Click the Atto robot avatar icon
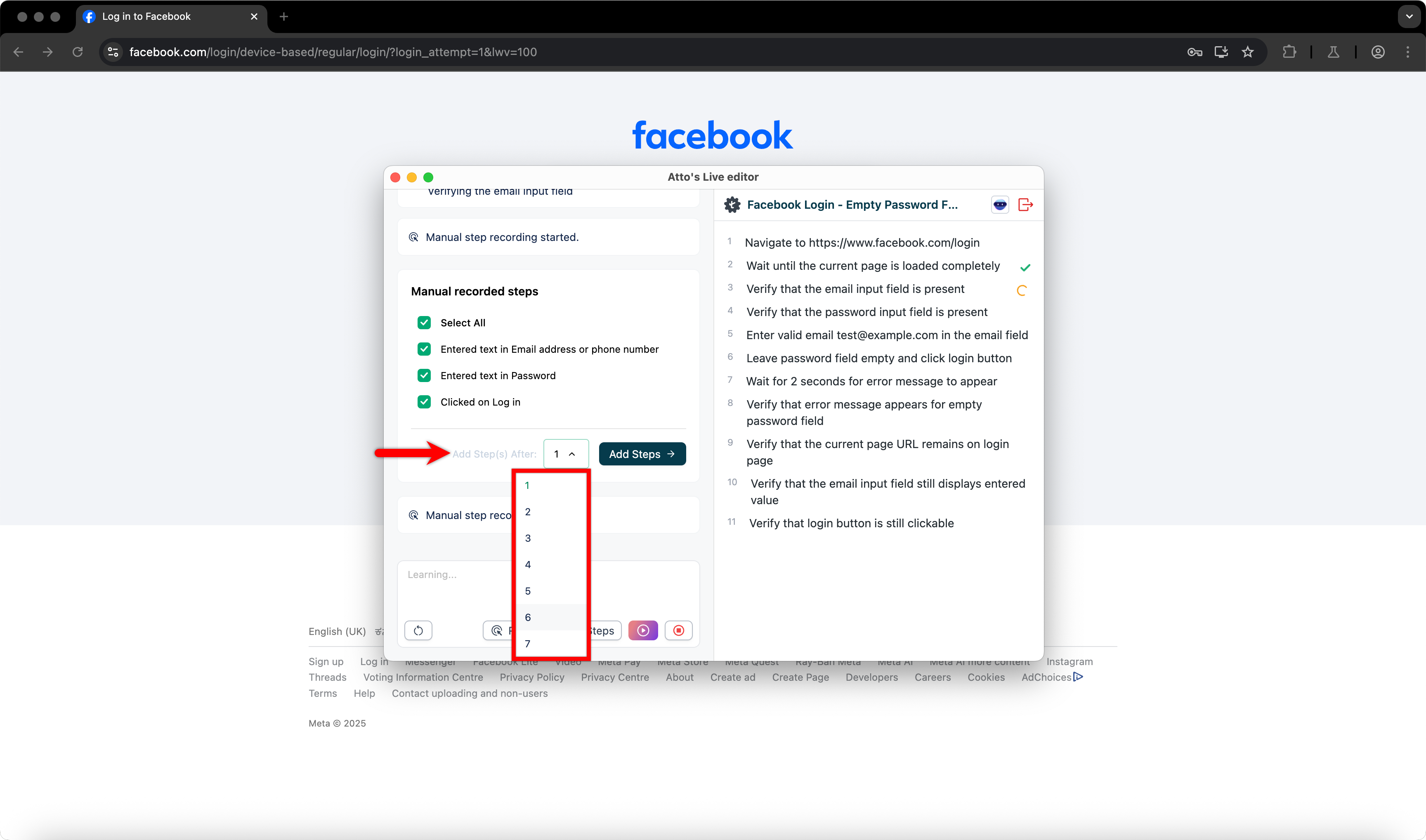This screenshot has width=1426, height=840. click(1000, 205)
